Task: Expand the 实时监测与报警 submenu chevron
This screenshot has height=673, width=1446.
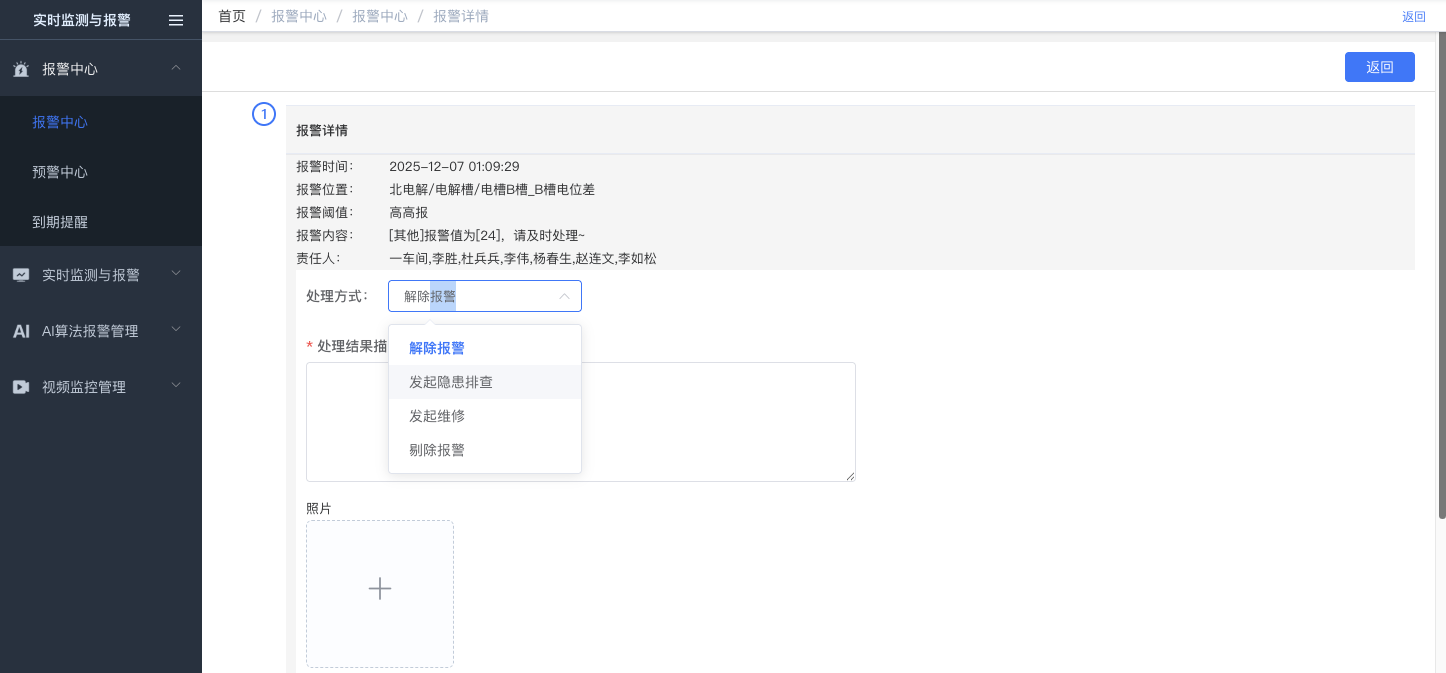Action: coord(176,273)
